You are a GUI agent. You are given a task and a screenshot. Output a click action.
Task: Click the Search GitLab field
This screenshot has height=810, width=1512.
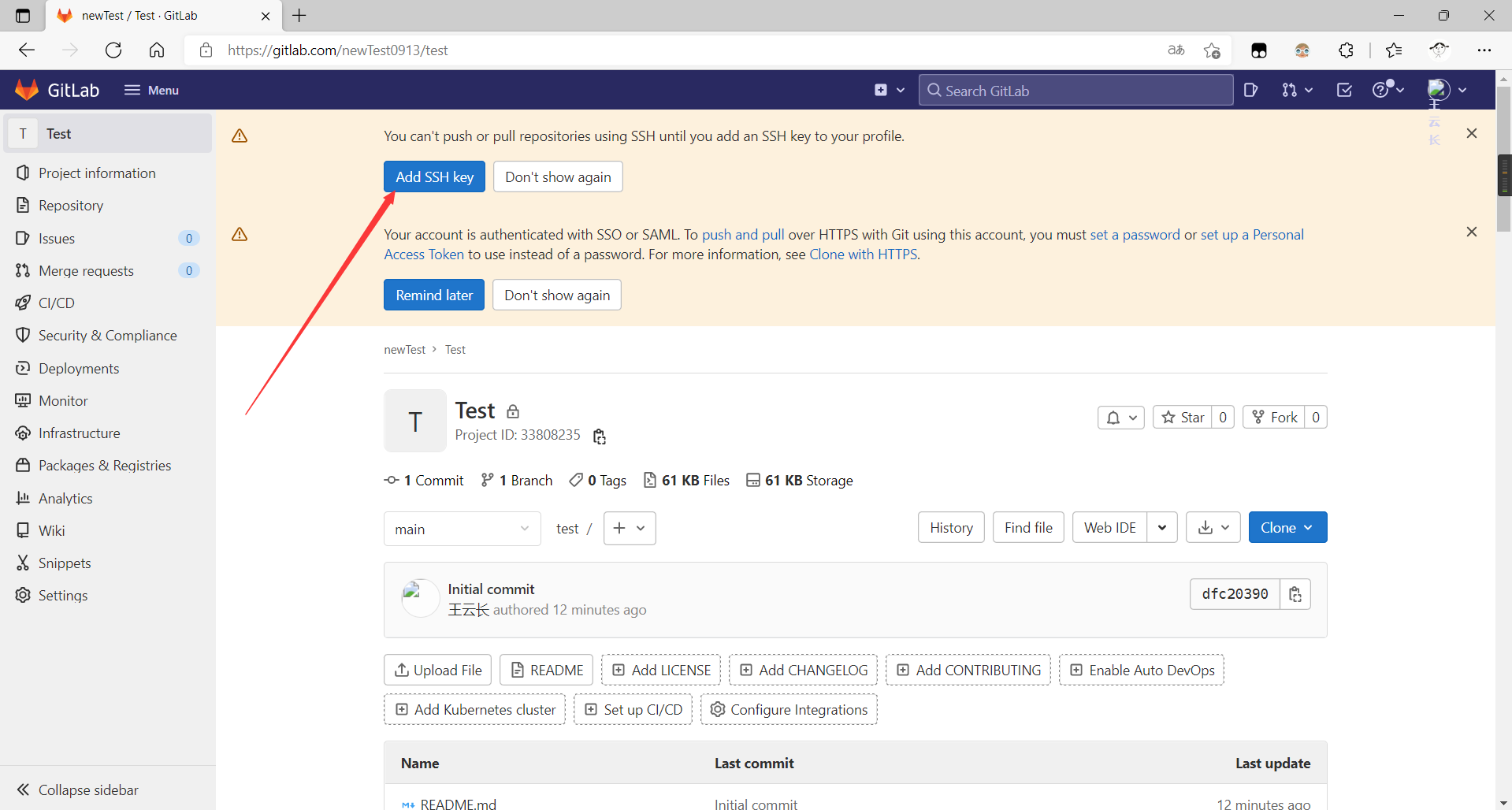pyautogui.click(x=1075, y=90)
